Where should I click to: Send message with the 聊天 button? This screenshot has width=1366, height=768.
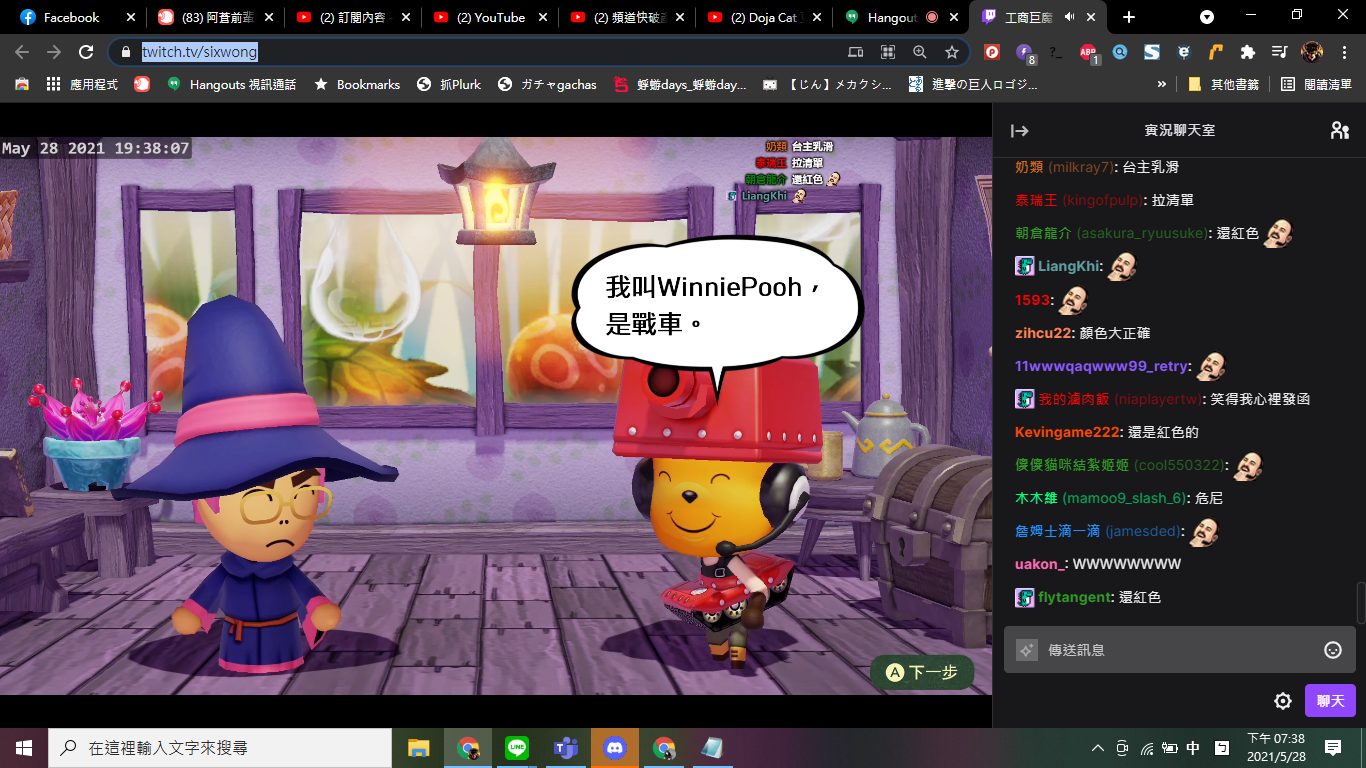coord(1330,701)
